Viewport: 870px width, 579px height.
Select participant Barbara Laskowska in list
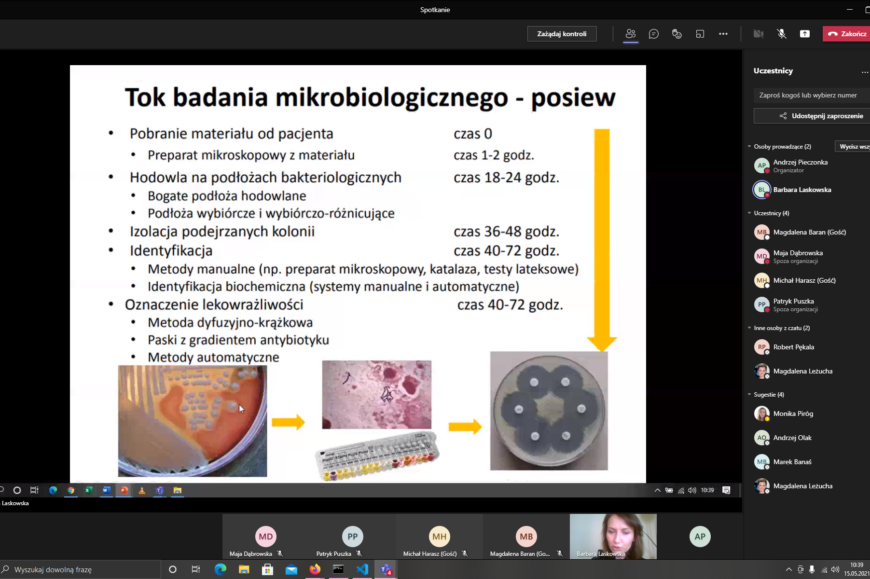pyautogui.click(x=807, y=190)
